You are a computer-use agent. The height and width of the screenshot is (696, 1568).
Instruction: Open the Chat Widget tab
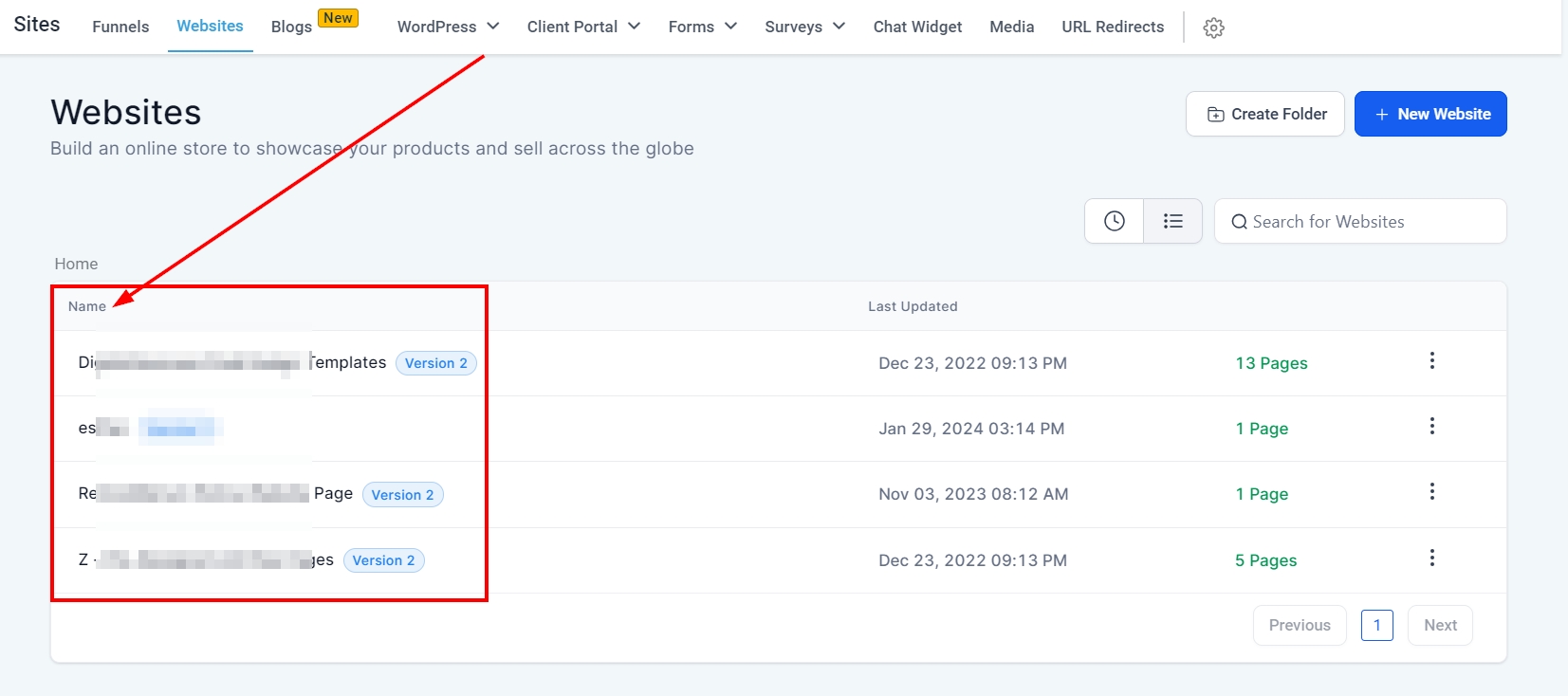[917, 27]
